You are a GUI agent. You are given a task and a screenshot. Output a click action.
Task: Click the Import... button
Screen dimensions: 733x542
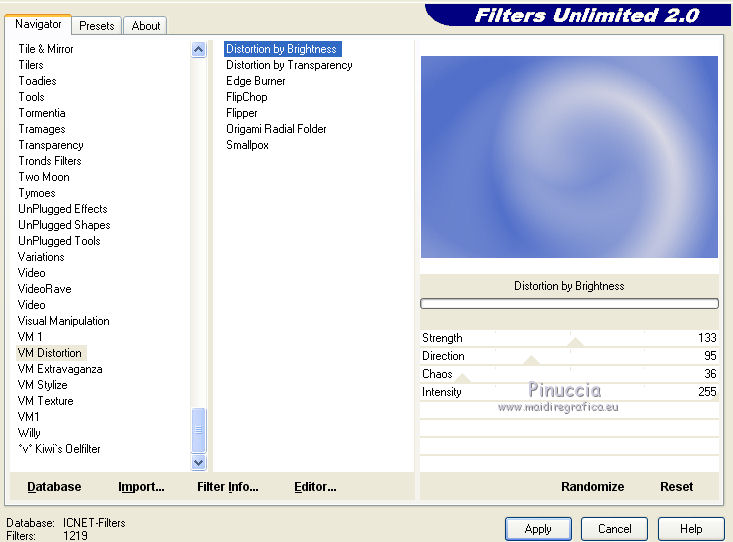[x=141, y=487]
